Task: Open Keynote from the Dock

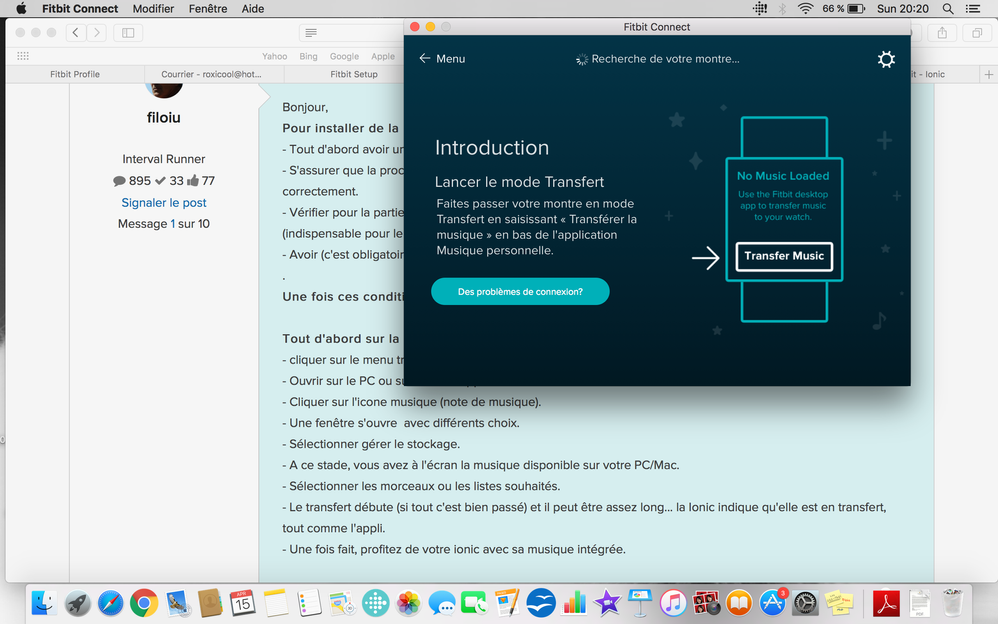Action: point(640,602)
